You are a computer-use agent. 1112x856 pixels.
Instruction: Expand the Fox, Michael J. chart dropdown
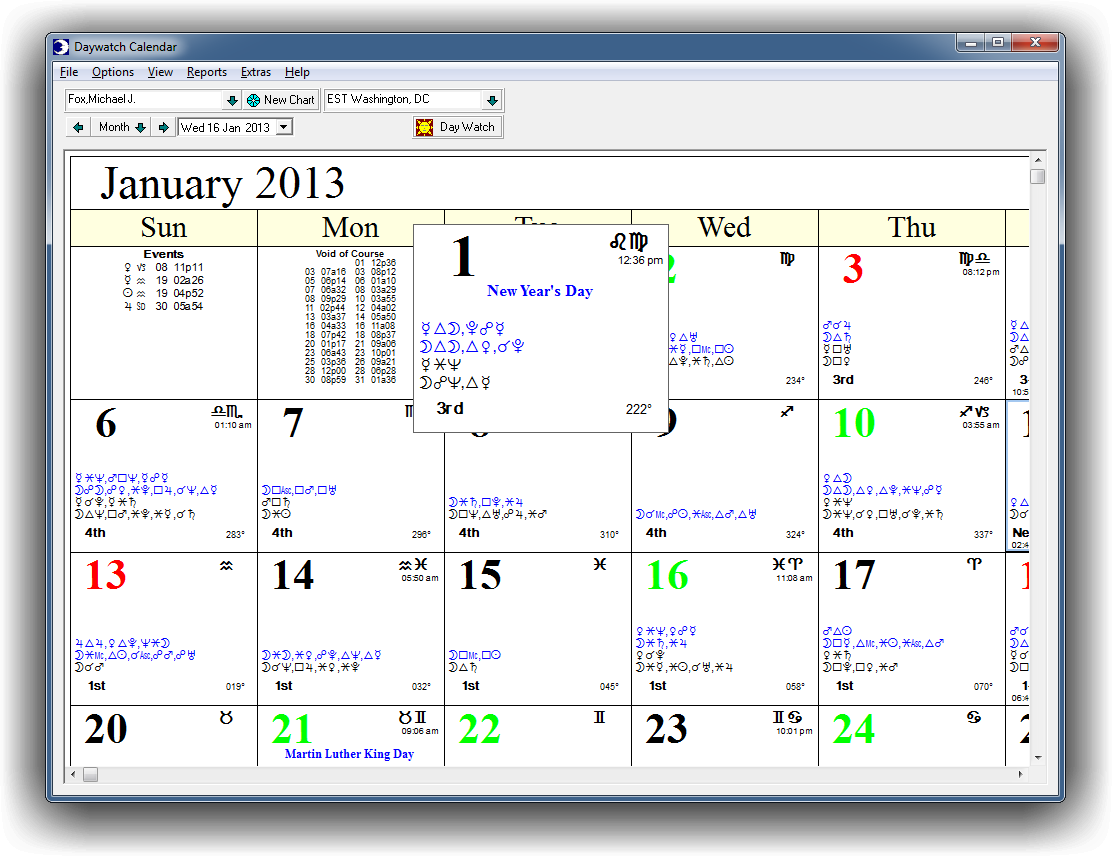click(231, 100)
